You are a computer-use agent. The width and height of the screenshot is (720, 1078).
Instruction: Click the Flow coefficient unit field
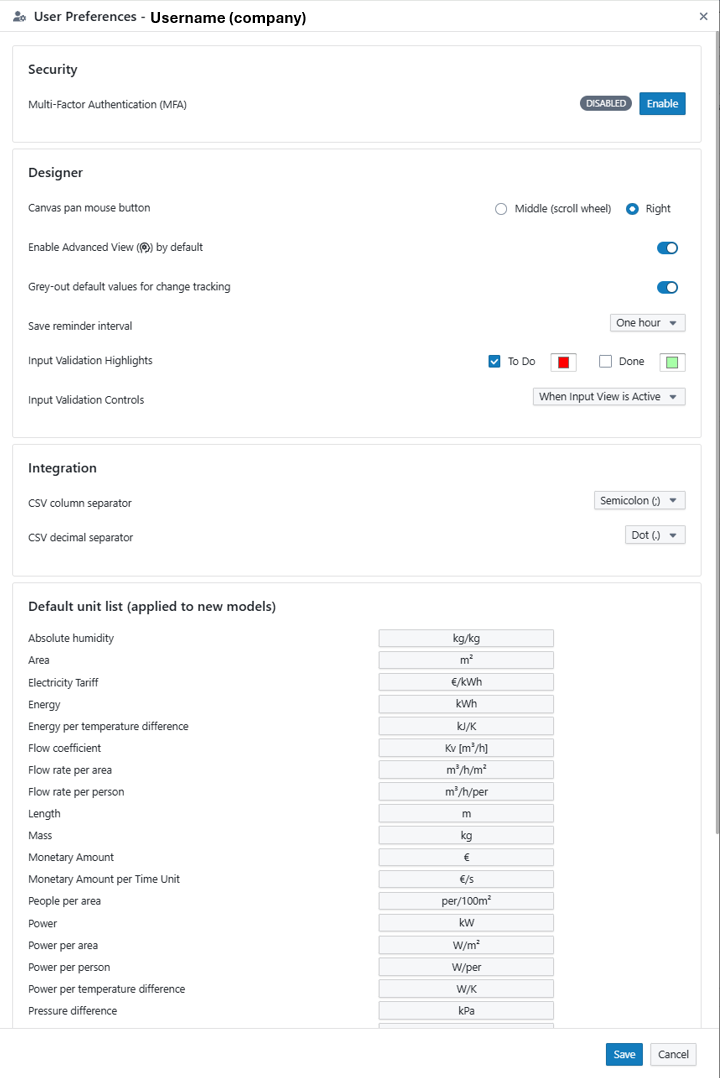point(466,748)
